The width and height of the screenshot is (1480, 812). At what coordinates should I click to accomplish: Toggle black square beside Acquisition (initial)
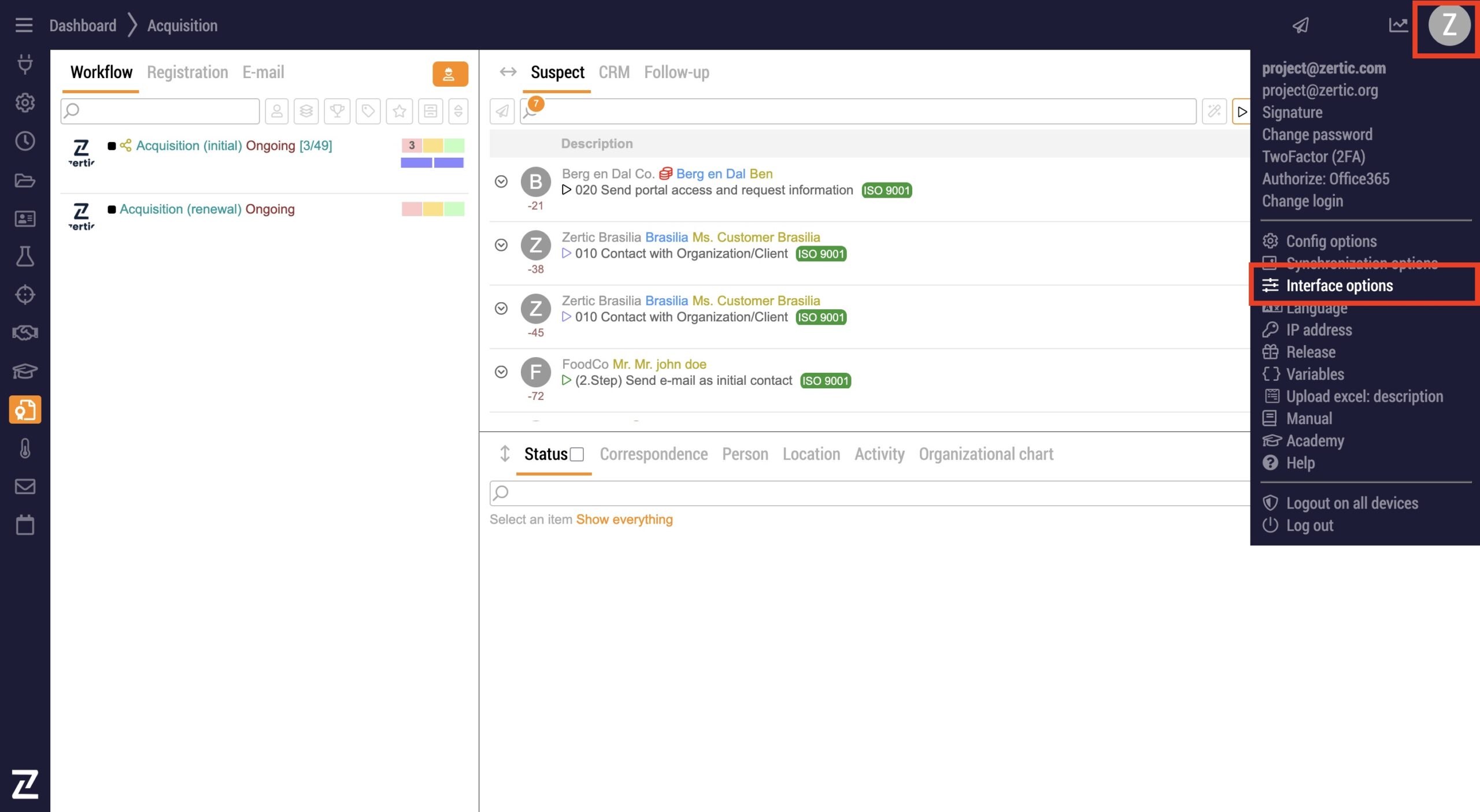tap(112, 146)
